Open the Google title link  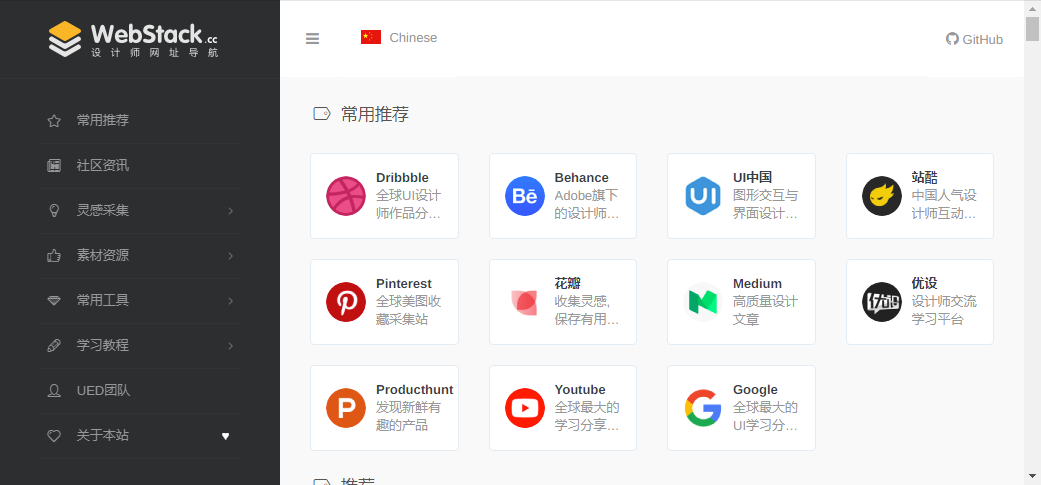tap(756, 390)
